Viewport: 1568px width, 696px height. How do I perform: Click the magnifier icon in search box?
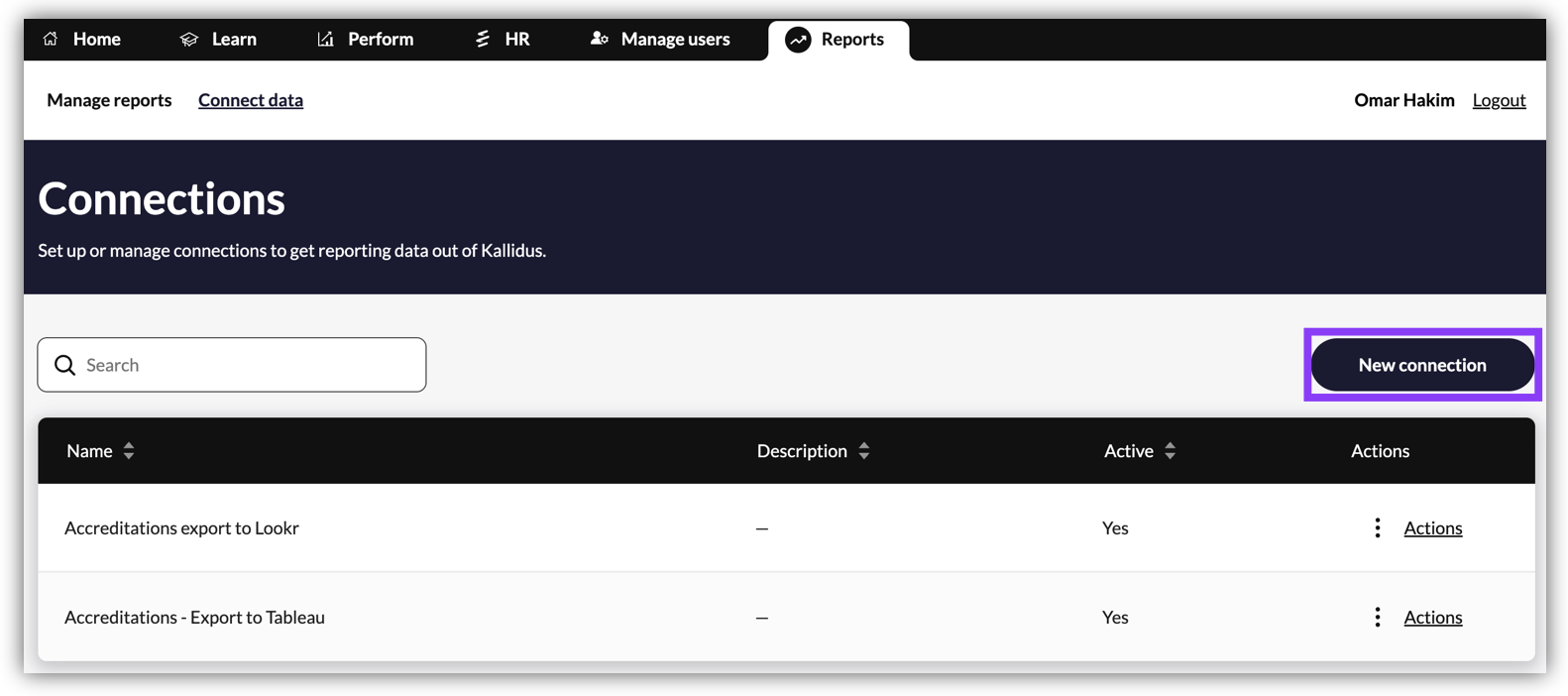point(65,365)
